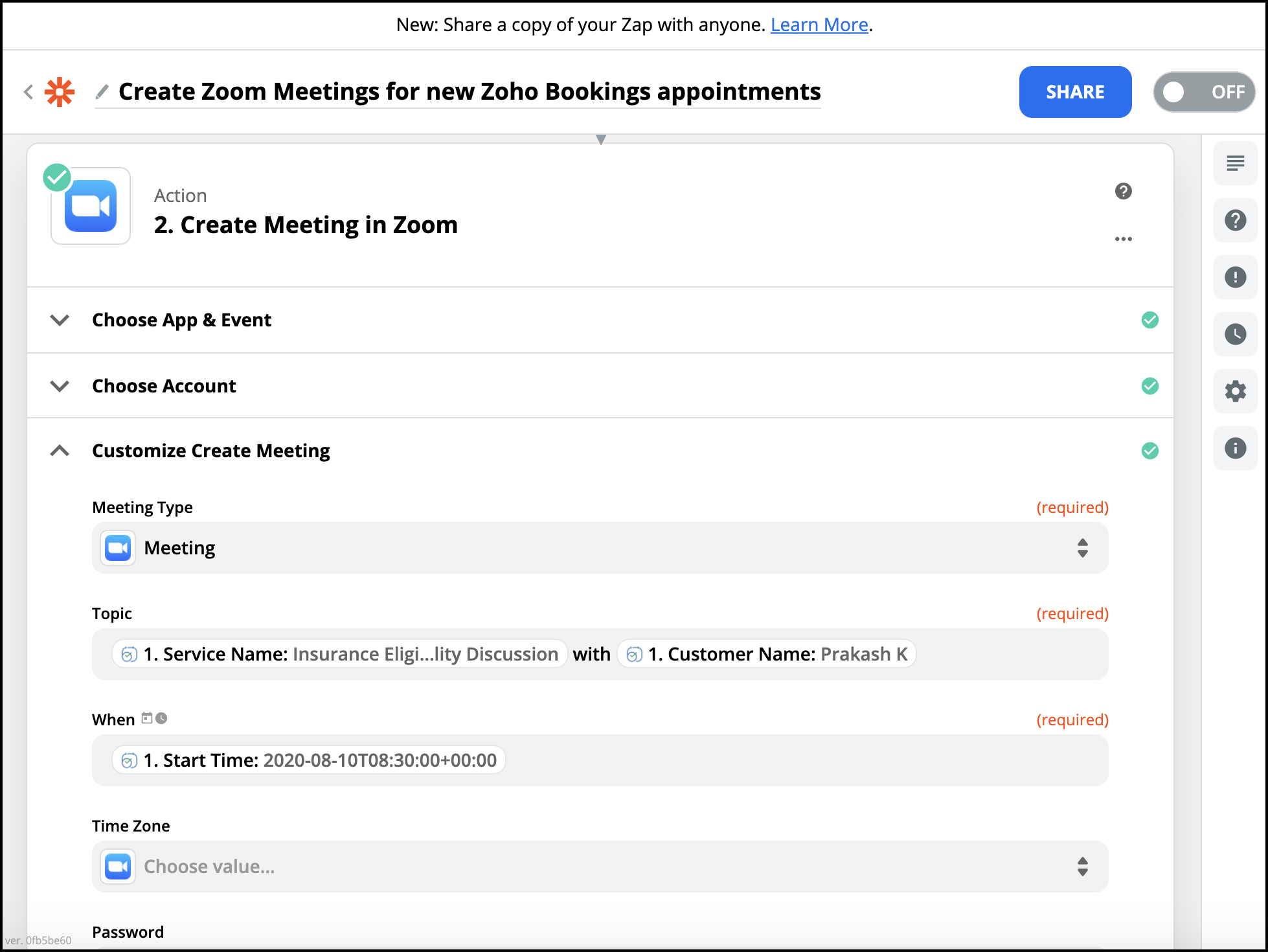This screenshot has width=1268, height=952.
Task: Click the pencil icon beside Zap title
Action: point(102,92)
